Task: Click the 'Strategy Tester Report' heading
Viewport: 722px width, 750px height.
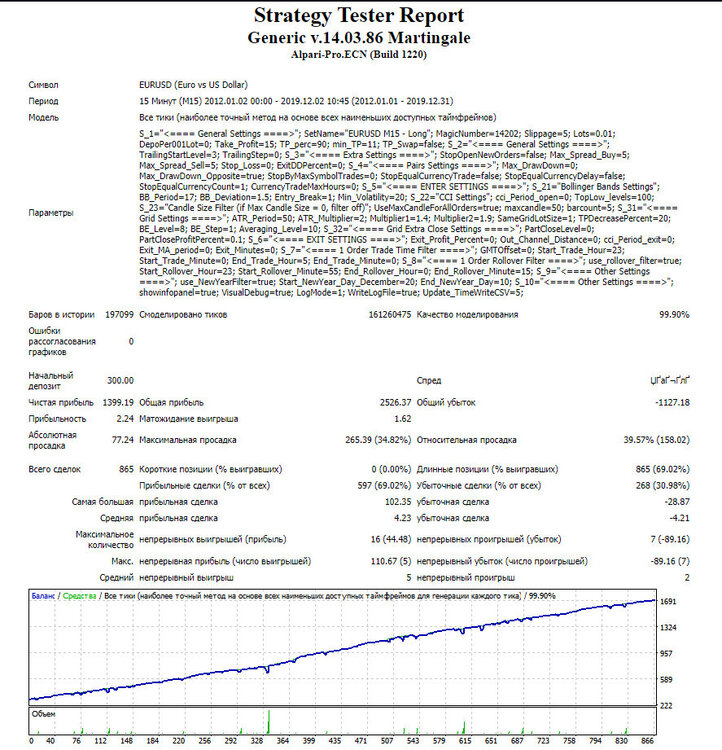Action: (x=359, y=15)
